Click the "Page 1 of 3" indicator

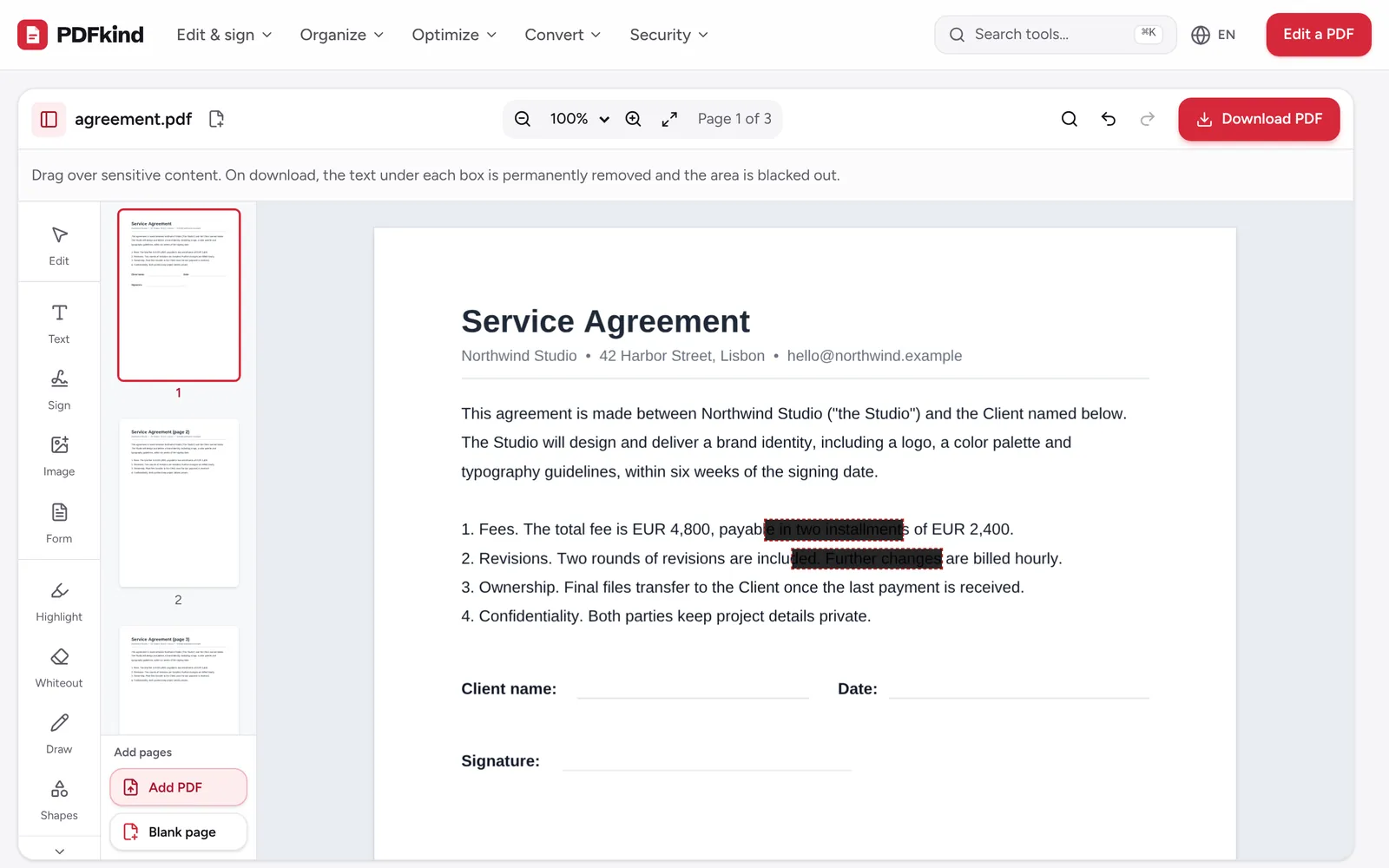pos(734,119)
